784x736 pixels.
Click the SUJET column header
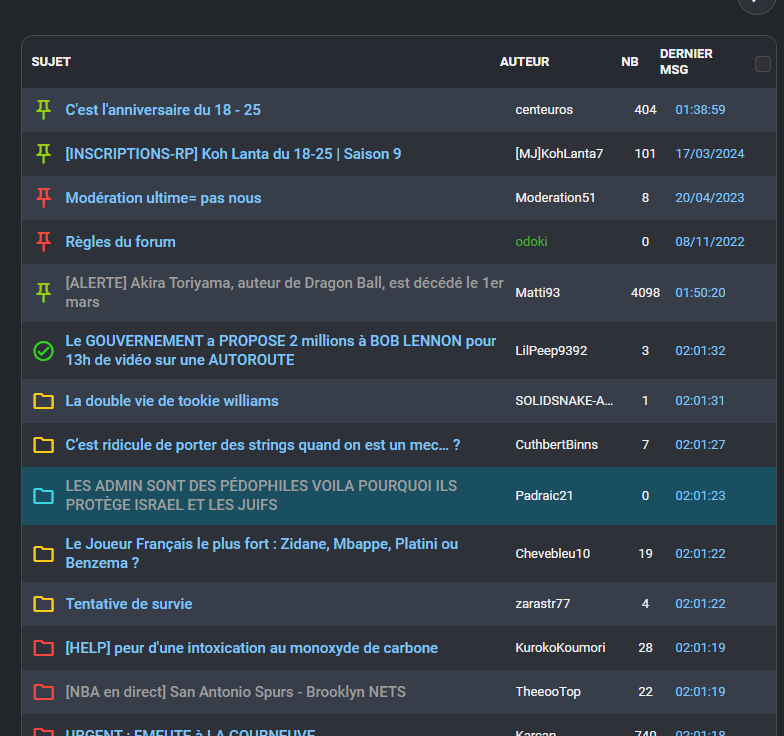point(51,62)
